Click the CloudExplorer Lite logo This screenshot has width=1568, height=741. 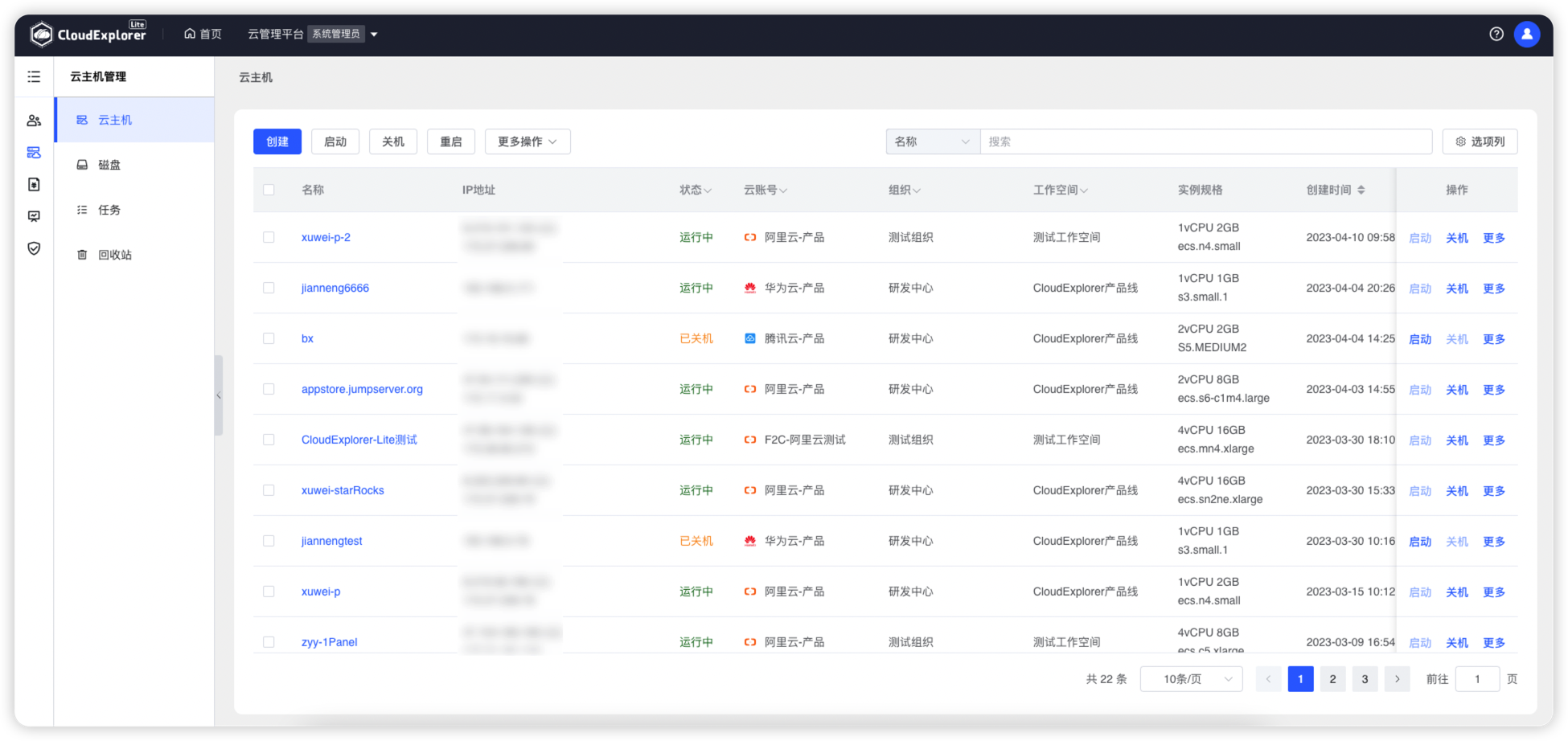click(x=88, y=34)
